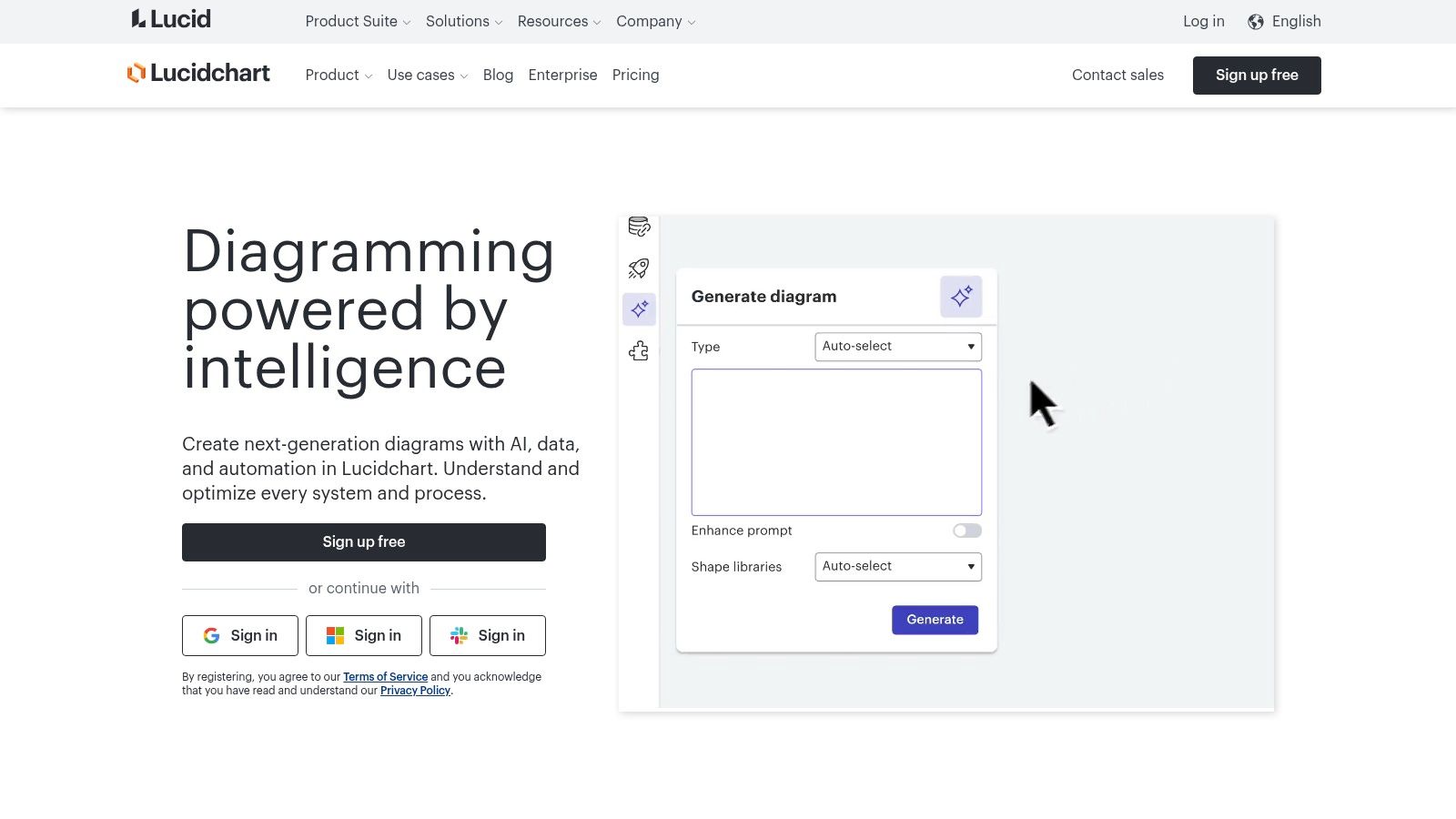Image resolution: width=1456 pixels, height=819 pixels.
Task: Sign in with Slack
Action: 488,635
